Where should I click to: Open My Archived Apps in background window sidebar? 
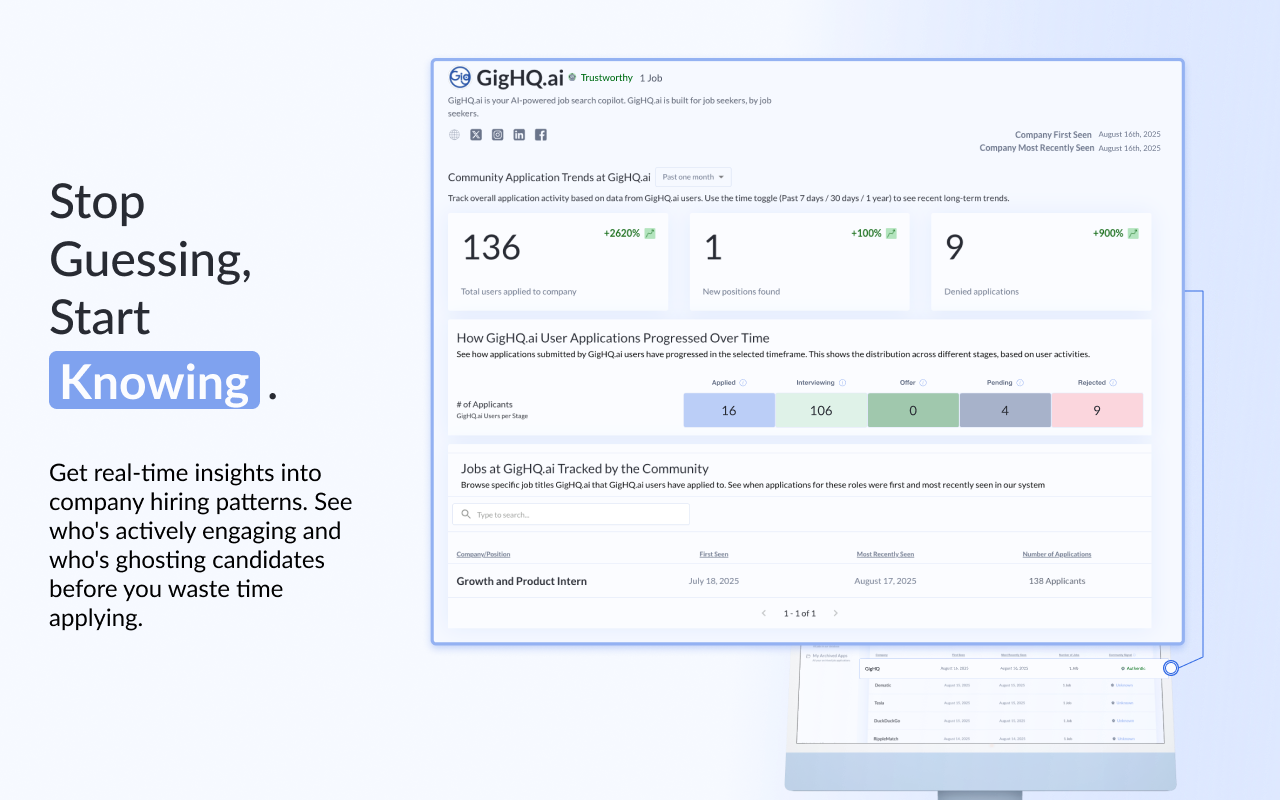[x=829, y=656]
